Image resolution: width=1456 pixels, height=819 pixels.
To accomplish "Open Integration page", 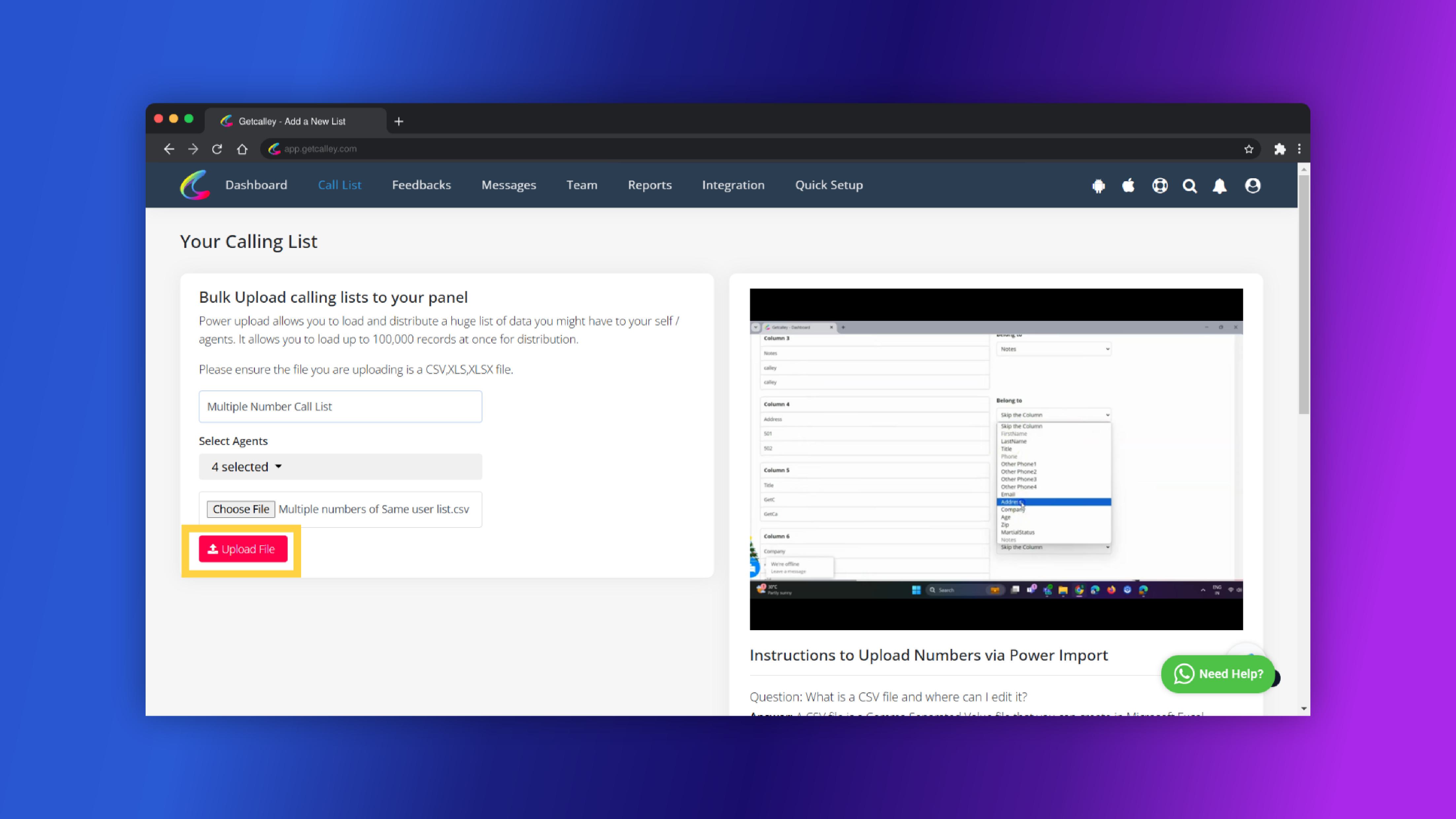I will (x=733, y=185).
